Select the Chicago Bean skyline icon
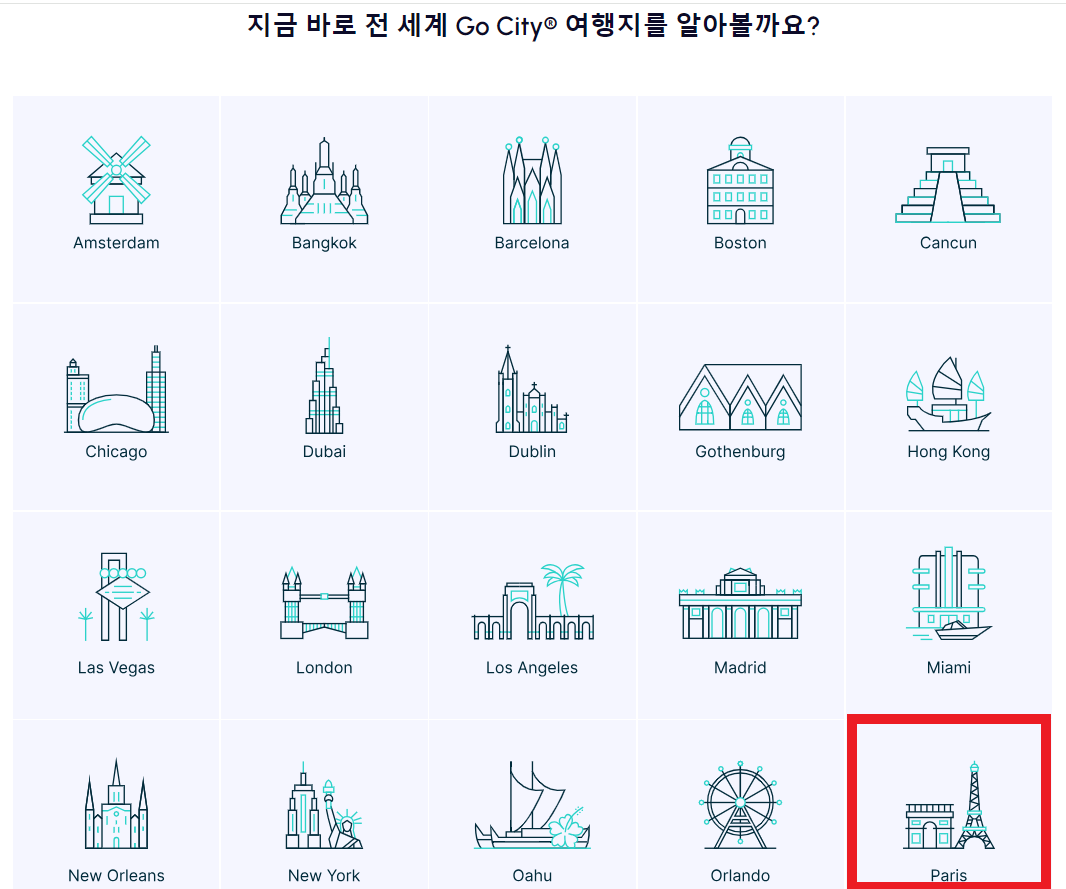The height and width of the screenshot is (889, 1066). pyautogui.click(x=116, y=390)
